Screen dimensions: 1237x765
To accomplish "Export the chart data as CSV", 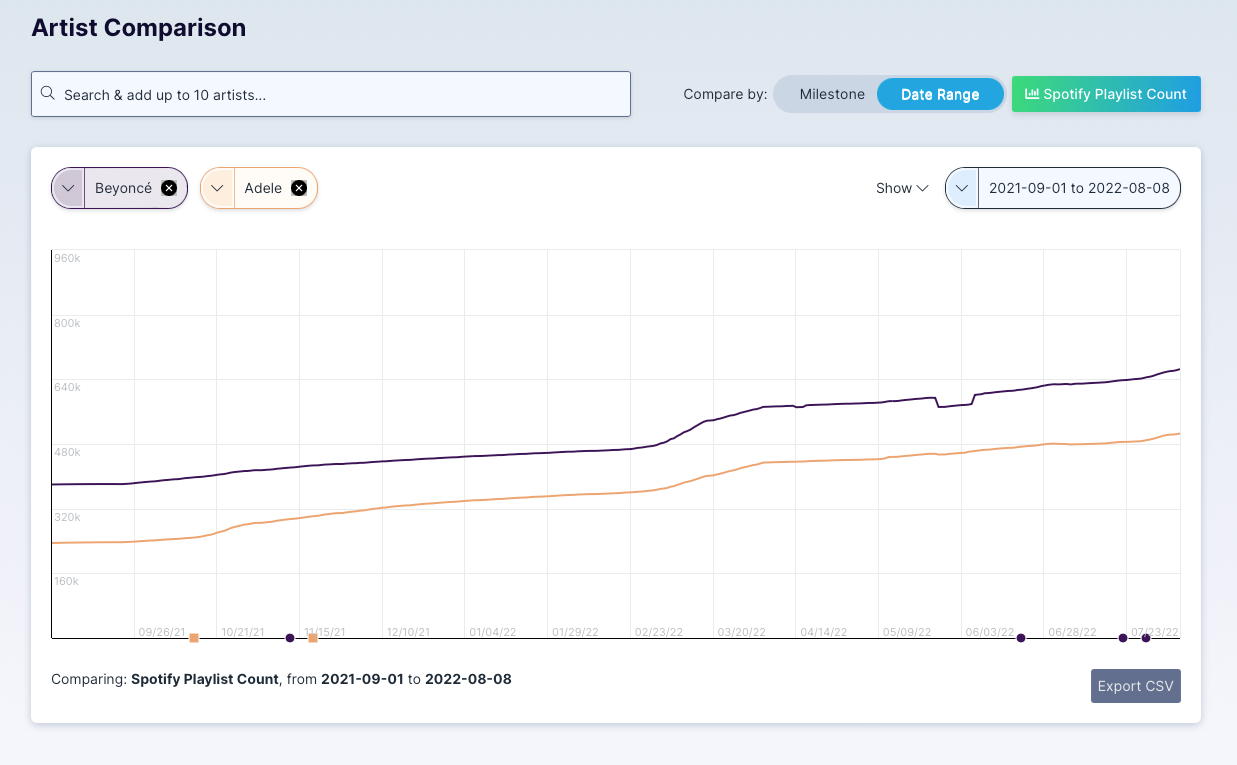I will (x=1135, y=686).
